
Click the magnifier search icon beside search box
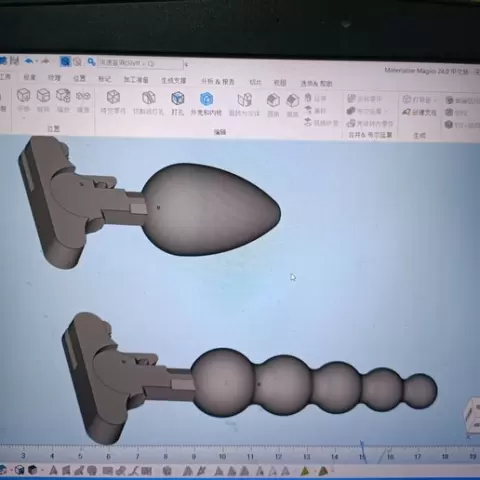point(91,62)
